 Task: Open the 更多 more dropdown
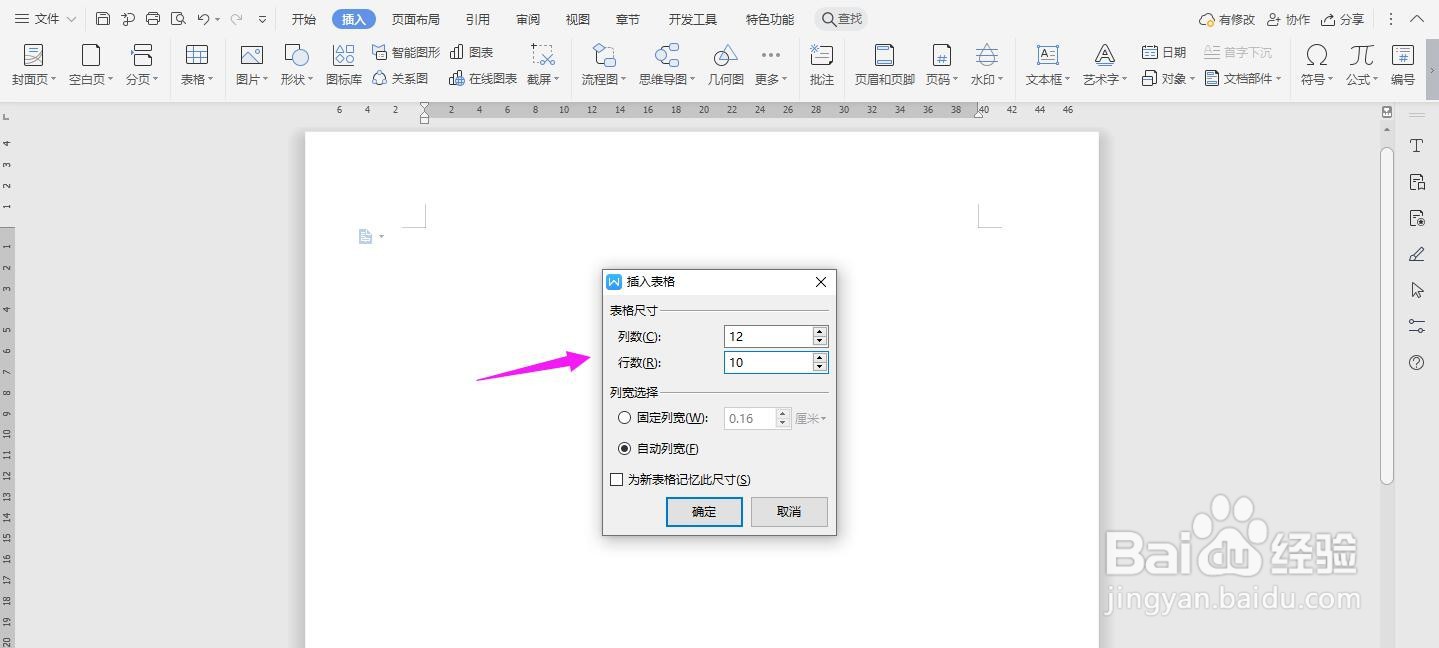pos(770,65)
